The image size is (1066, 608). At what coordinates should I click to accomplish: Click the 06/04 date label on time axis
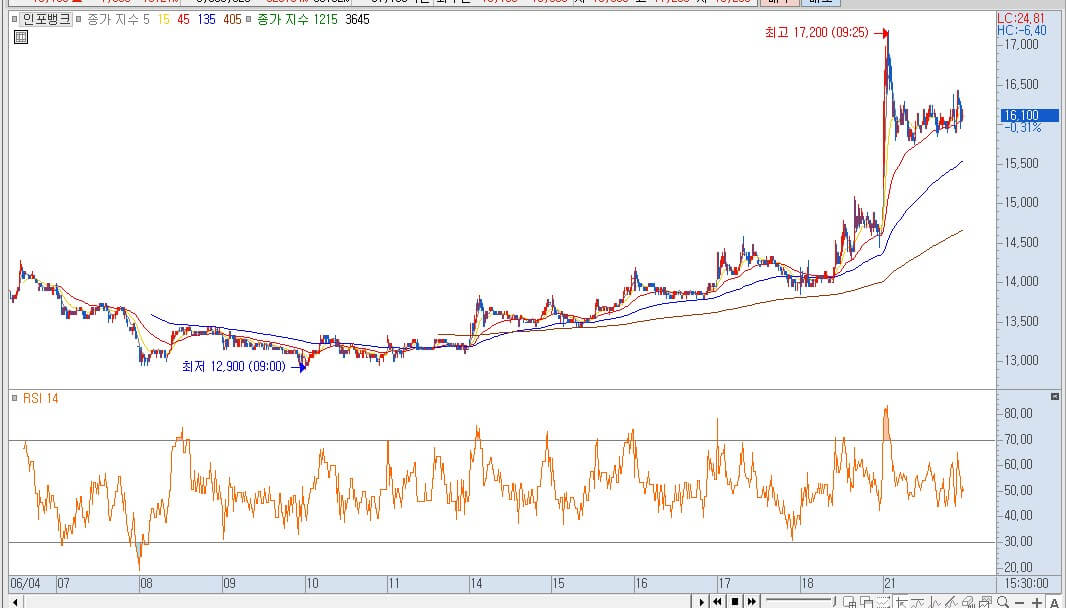[x=25, y=584]
